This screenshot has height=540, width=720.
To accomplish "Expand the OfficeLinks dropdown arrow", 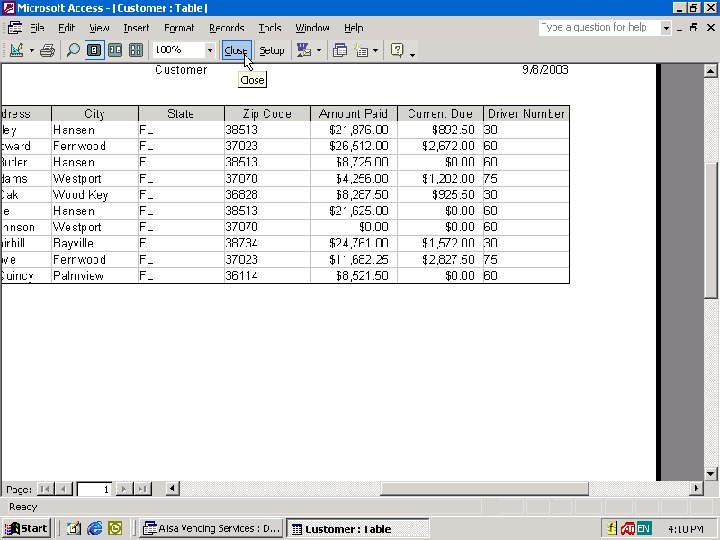I will pyautogui.click(x=319, y=50).
